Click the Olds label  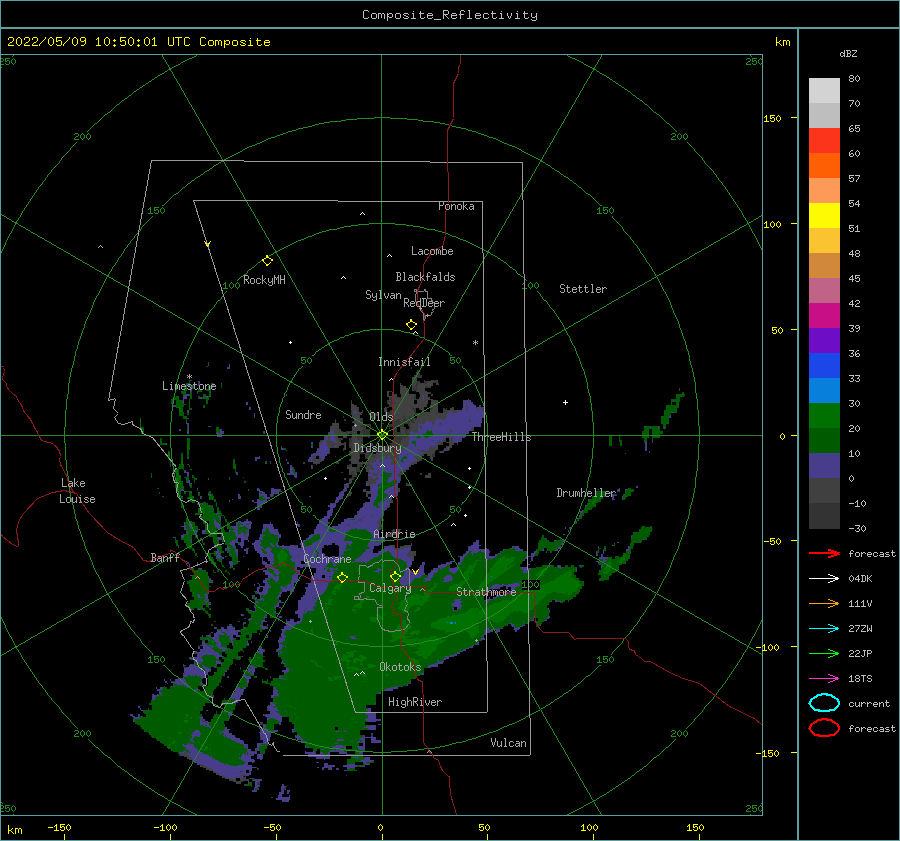pos(381,416)
